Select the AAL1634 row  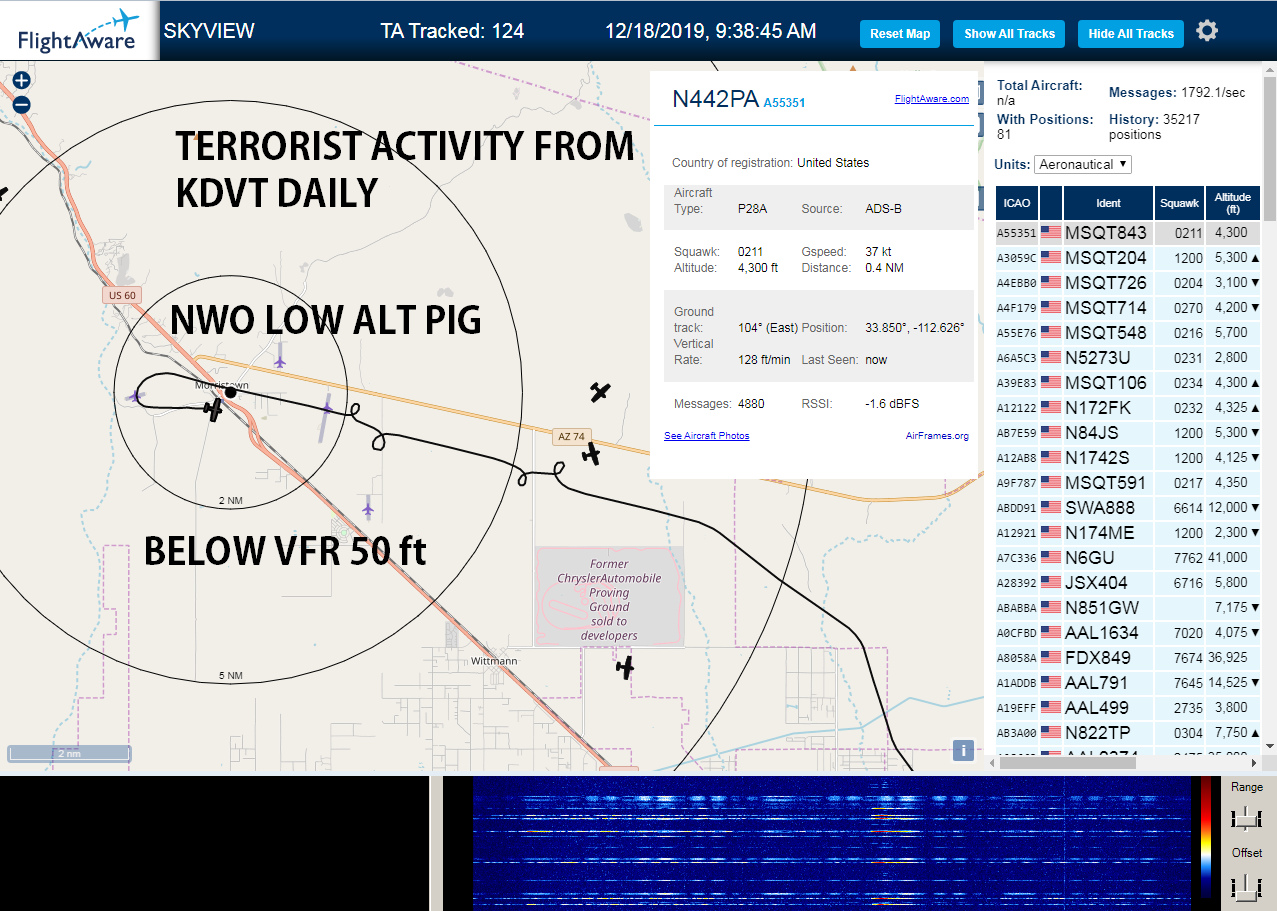[x=1128, y=633]
